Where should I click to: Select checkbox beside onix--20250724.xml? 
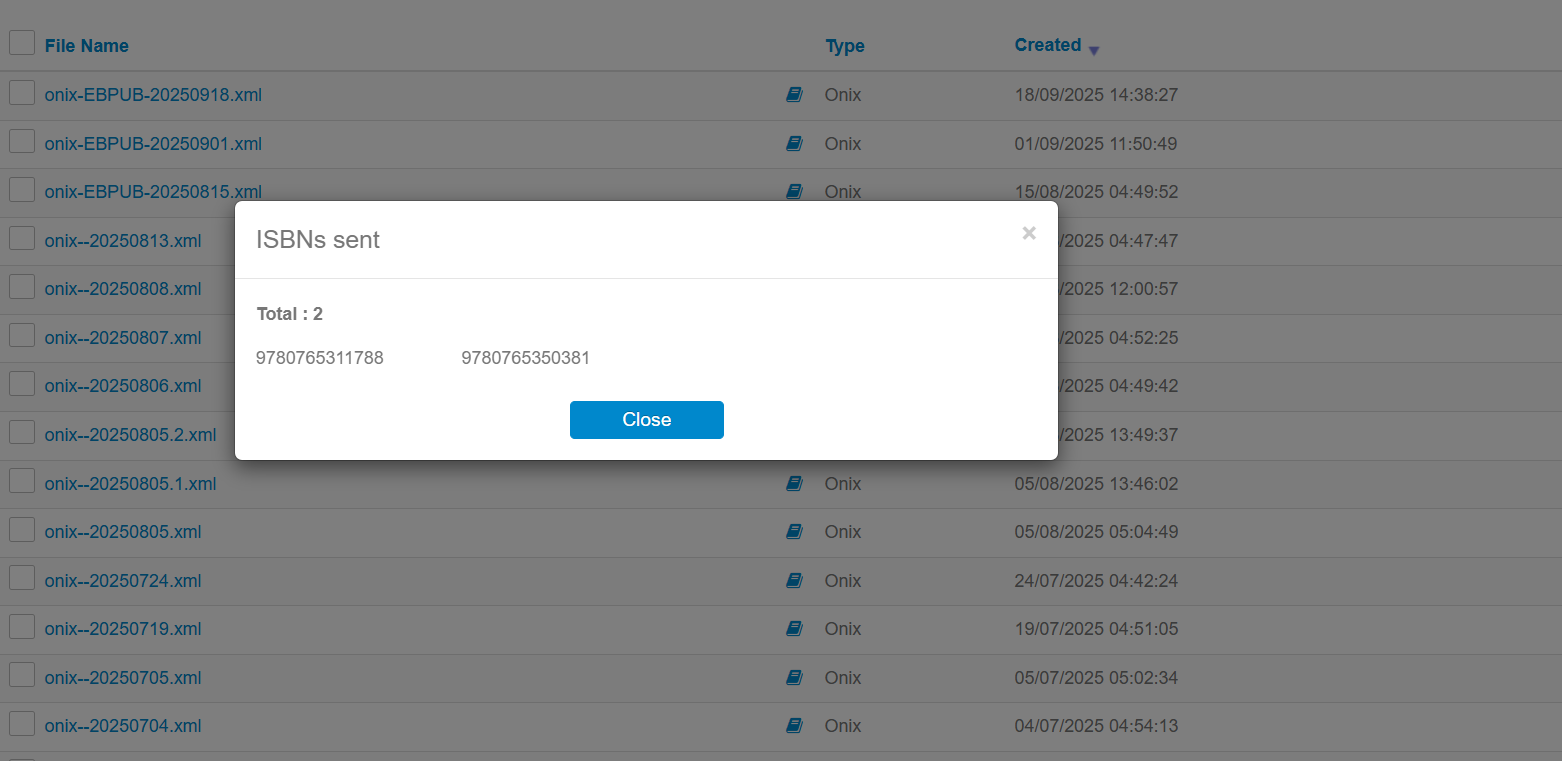[22, 579]
